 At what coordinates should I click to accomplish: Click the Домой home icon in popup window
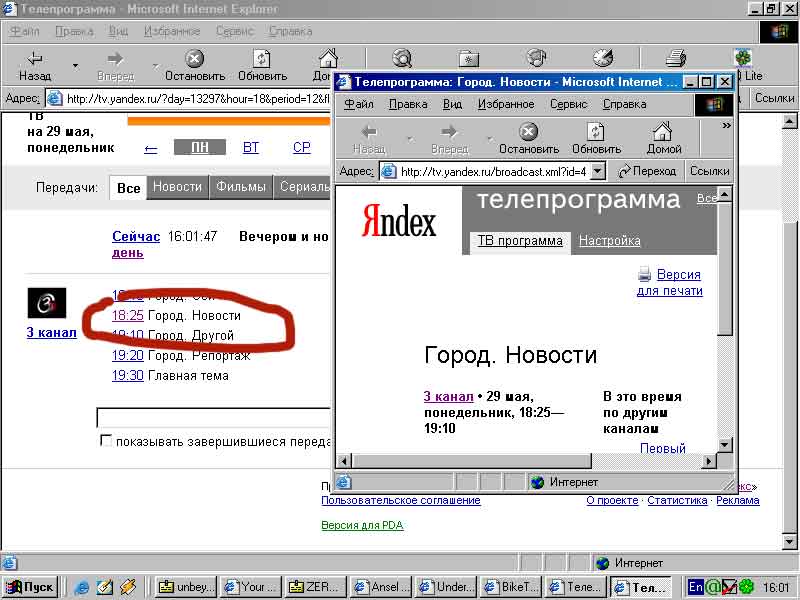tap(663, 131)
